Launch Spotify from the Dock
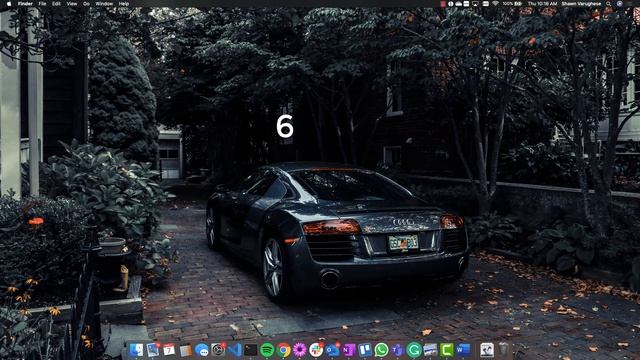 coord(267,350)
